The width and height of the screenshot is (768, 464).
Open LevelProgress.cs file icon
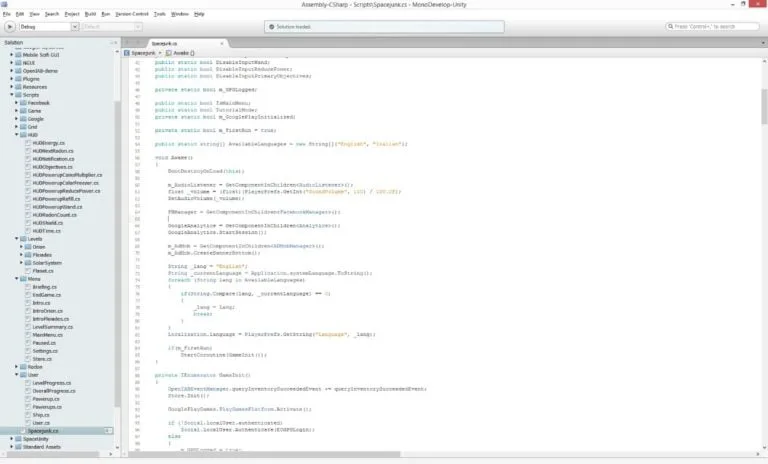28,383
